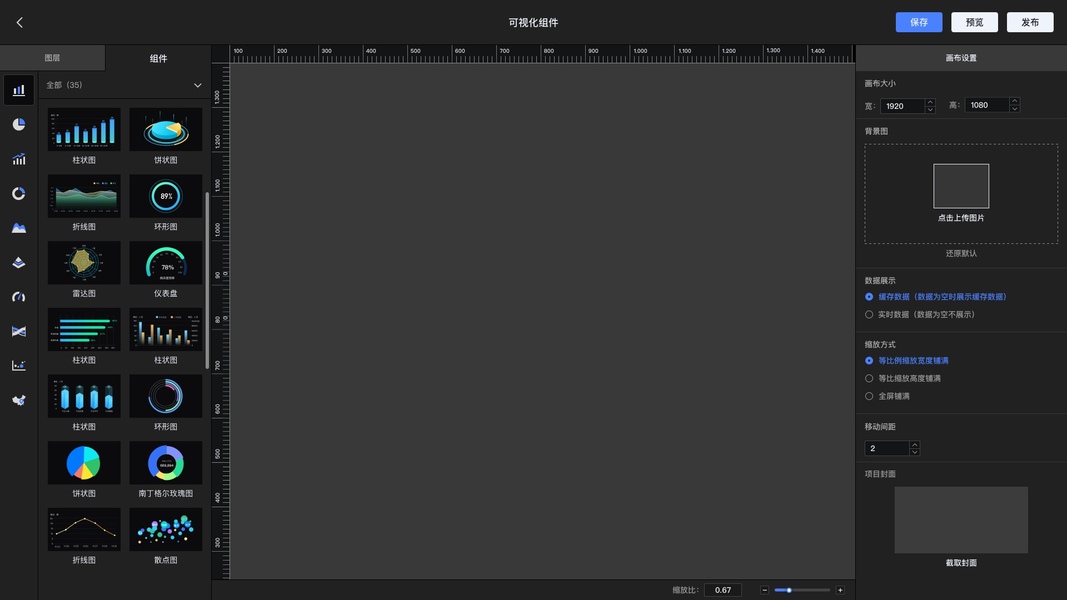The height and width of the screenshot is (600, 1067).
Task: Choose 等比缩放高度铺满 scaling mode
Action: coord(869,378)
